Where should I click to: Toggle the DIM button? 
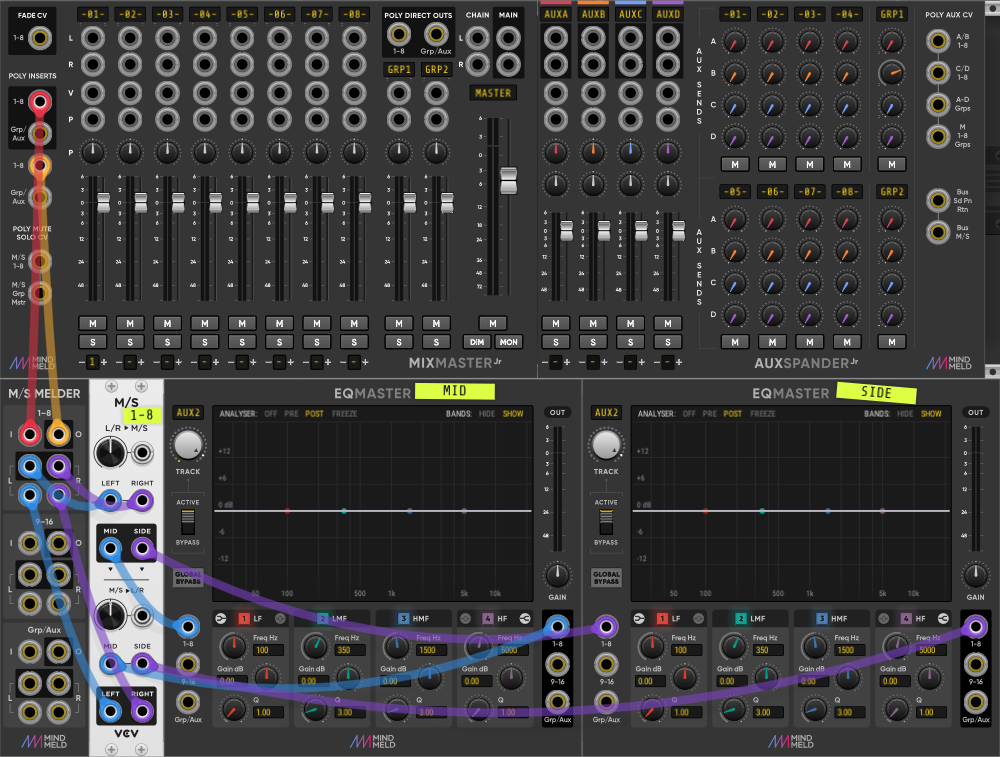(476, 342)
